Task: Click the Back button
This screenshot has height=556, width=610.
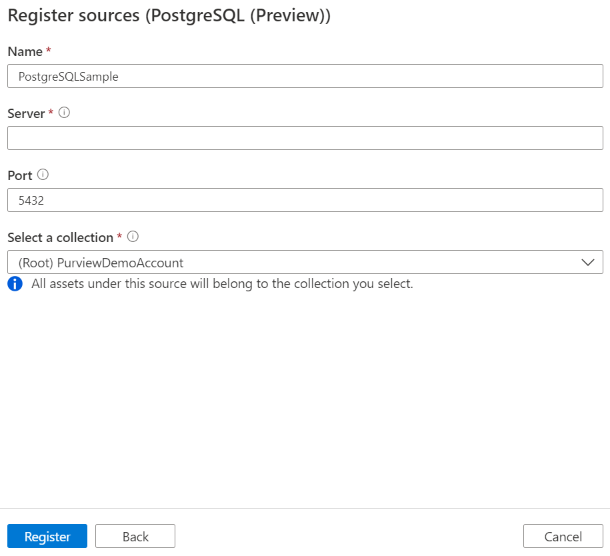Action: [x=135, y=536]
